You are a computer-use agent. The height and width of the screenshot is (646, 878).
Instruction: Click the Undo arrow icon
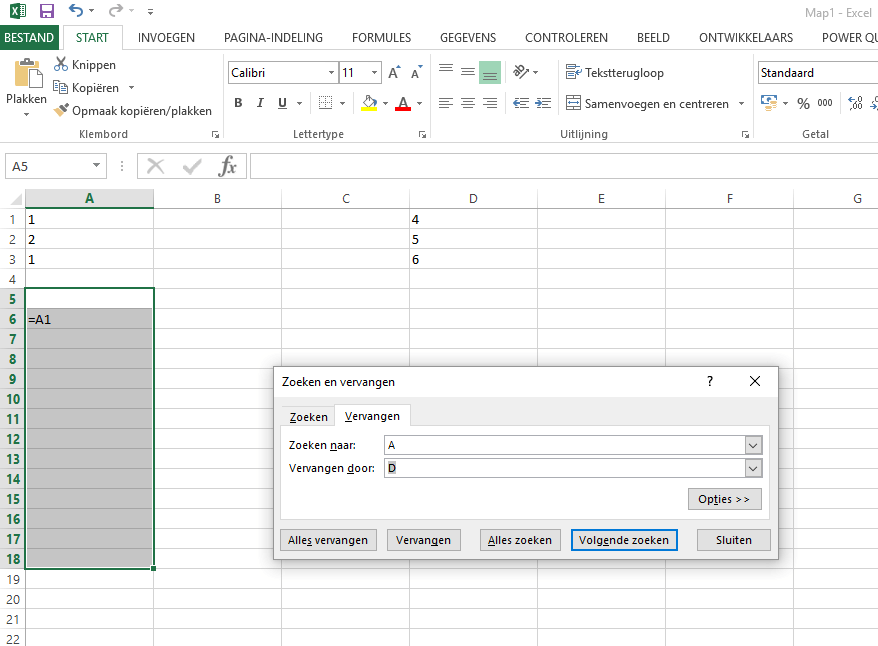[x=77, y=11]
